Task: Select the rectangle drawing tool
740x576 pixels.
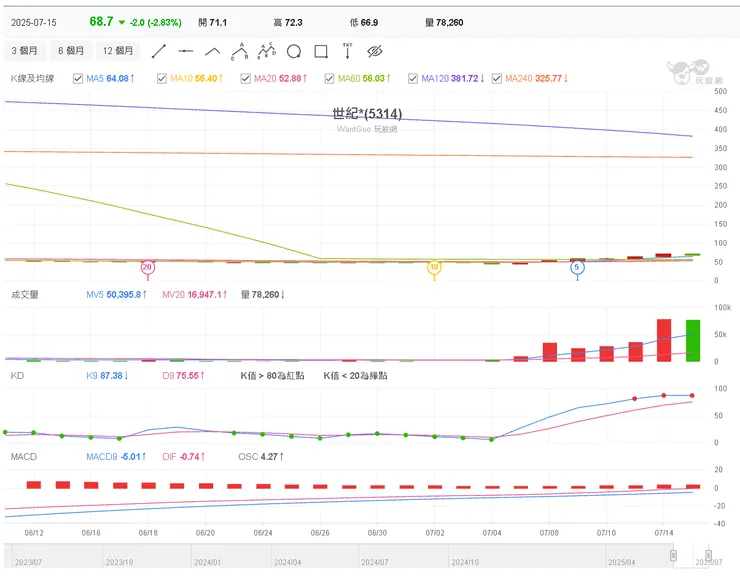Action: tap(321, 51)
